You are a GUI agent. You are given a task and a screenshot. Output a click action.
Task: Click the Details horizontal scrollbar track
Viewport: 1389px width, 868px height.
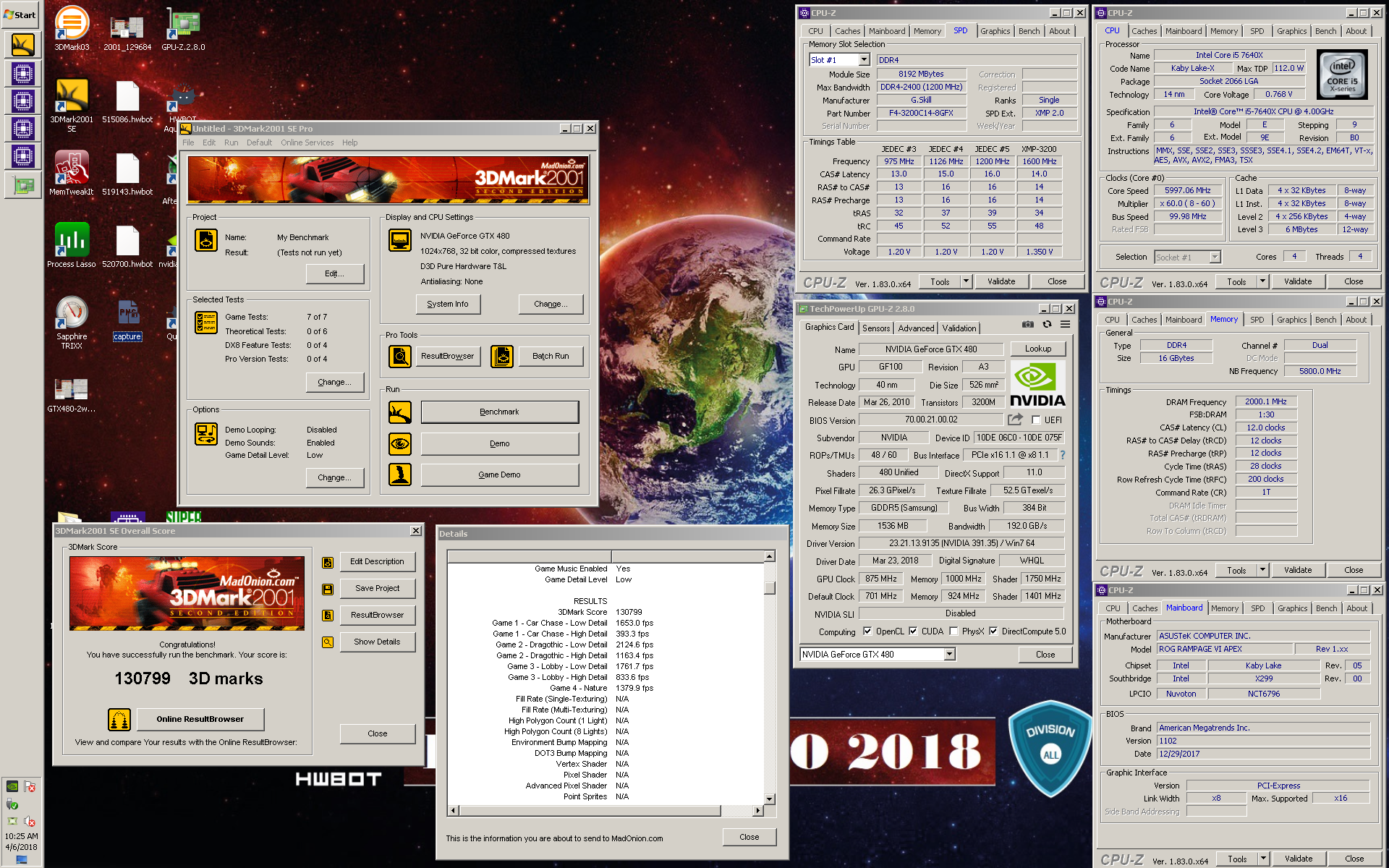tap(738, 811)
